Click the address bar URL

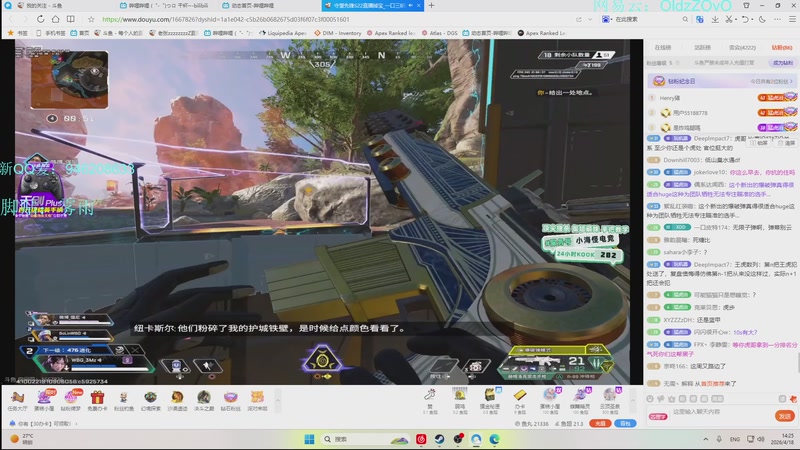[x=226, y=19]
